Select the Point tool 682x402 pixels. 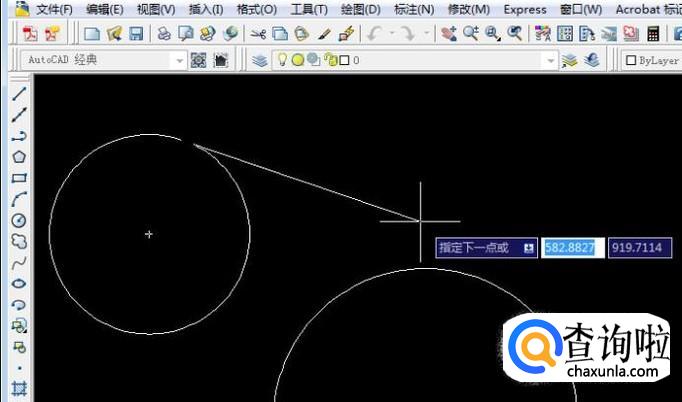click(x=19, y=368)
